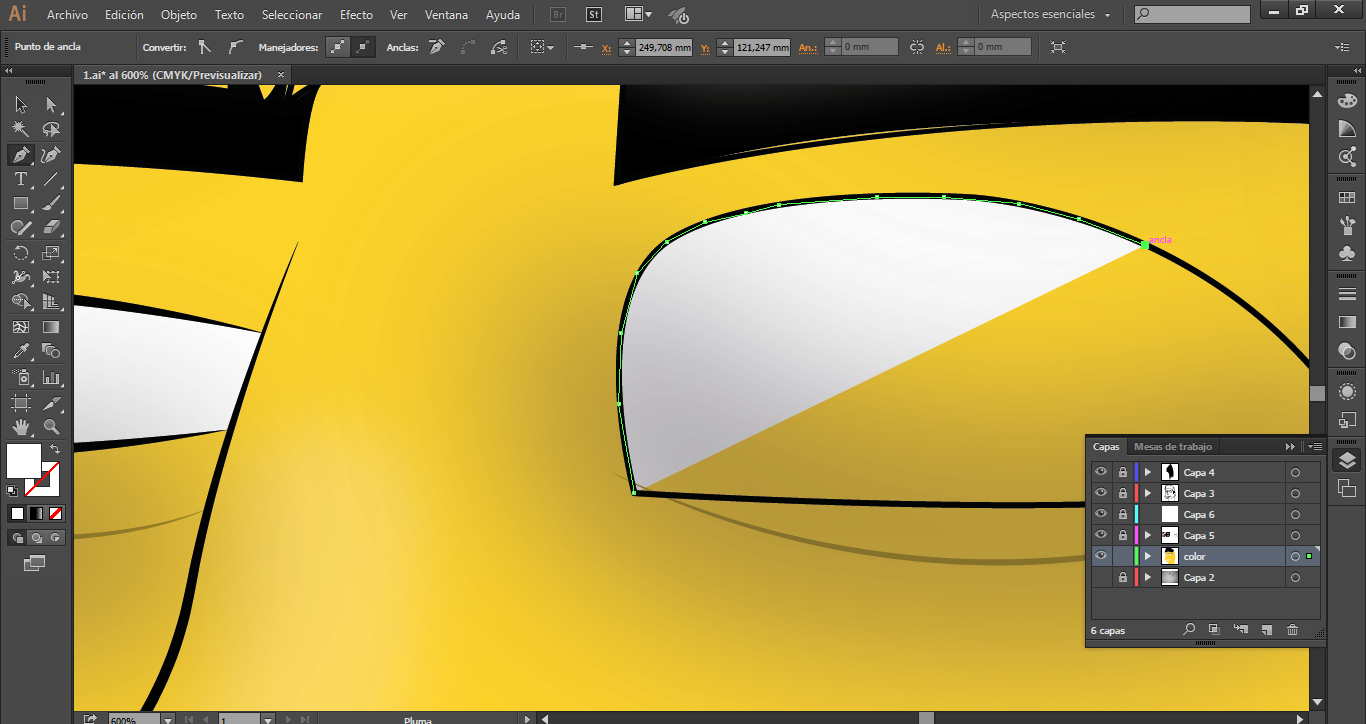The height and width of the screenshot is (724, 1366).
Task: Select the Magic Wand tool
Action: [x=20, y=129]
